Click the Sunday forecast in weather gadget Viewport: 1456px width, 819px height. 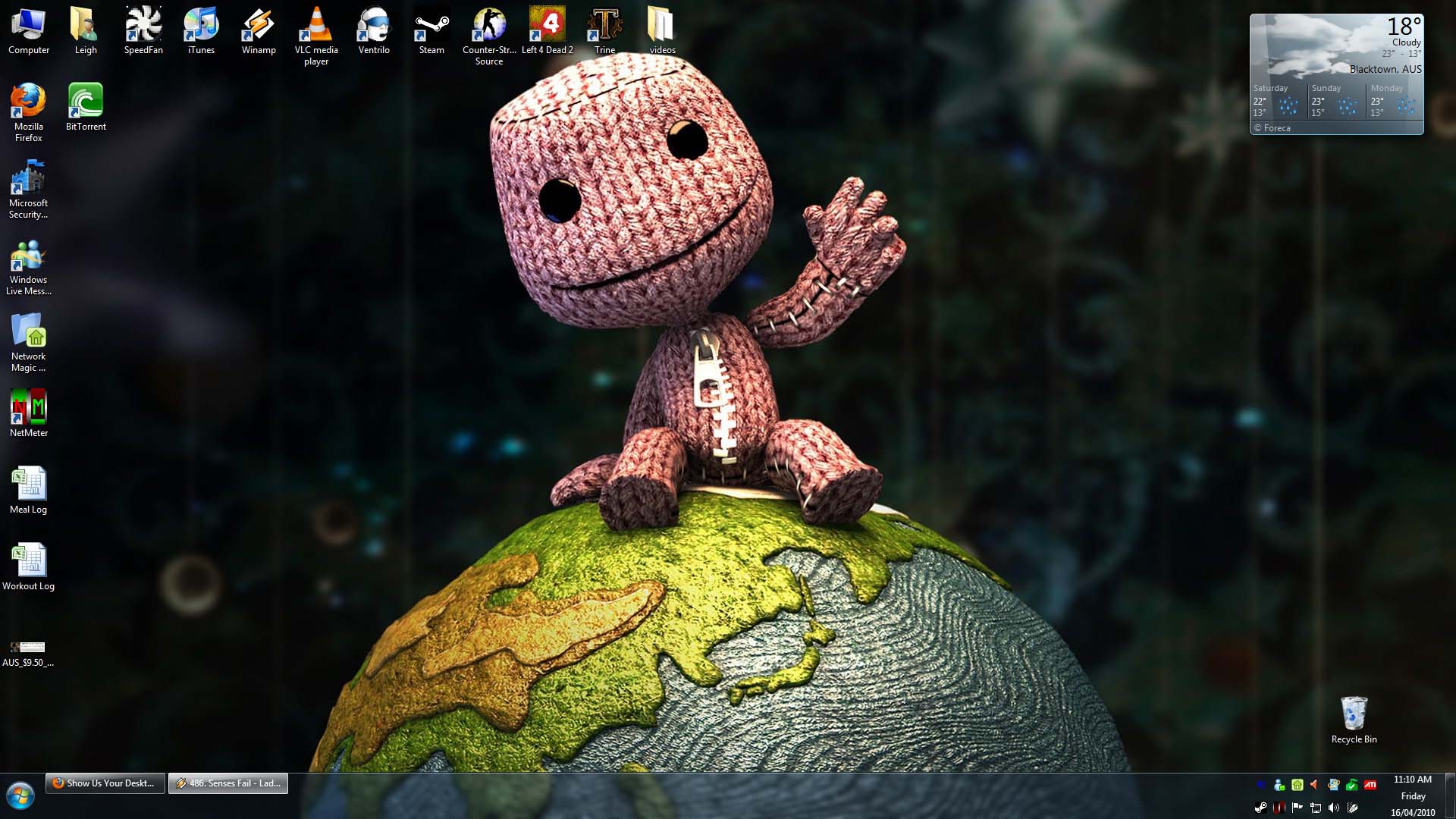[1337, 100]
